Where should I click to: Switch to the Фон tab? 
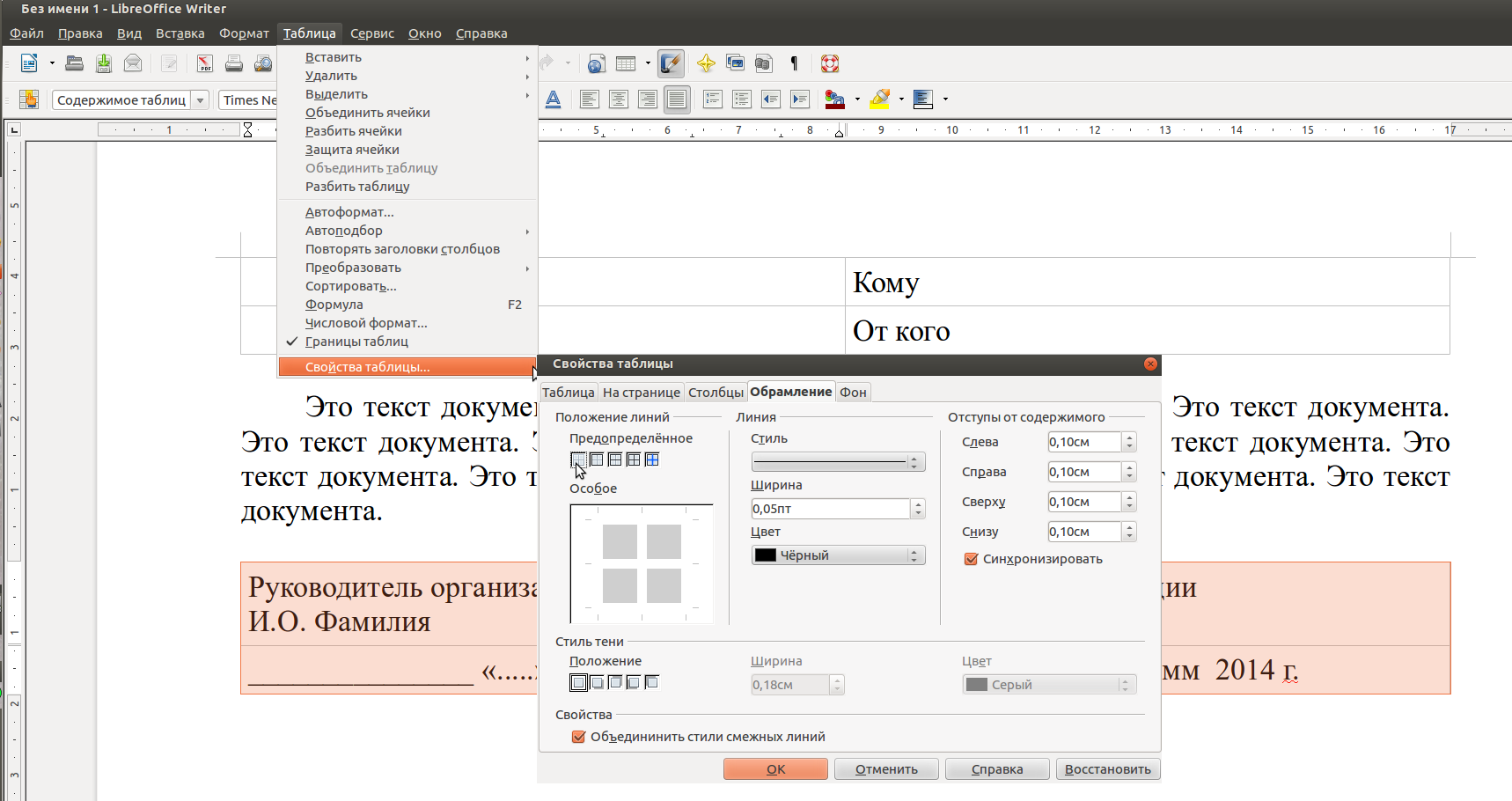[853, 393]
